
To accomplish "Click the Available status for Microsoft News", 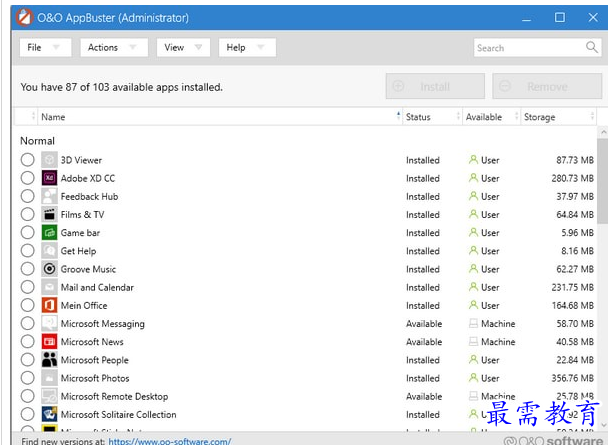I will pos(424,342).
